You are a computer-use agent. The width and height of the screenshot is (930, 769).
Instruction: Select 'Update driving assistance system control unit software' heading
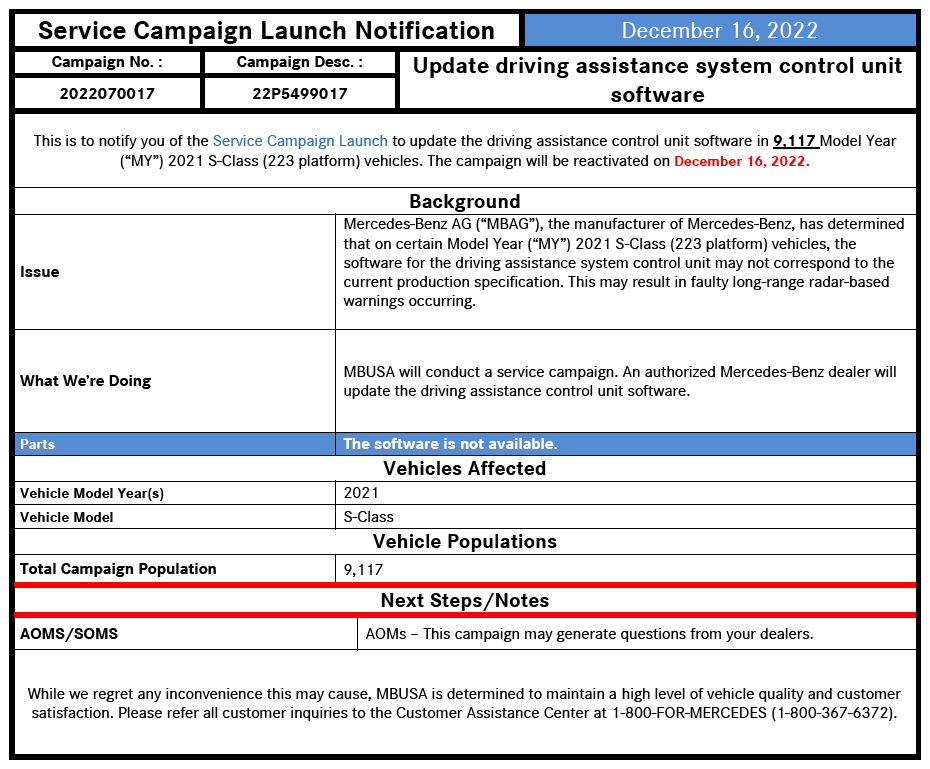pyautogui.click(x=657, y=80)
